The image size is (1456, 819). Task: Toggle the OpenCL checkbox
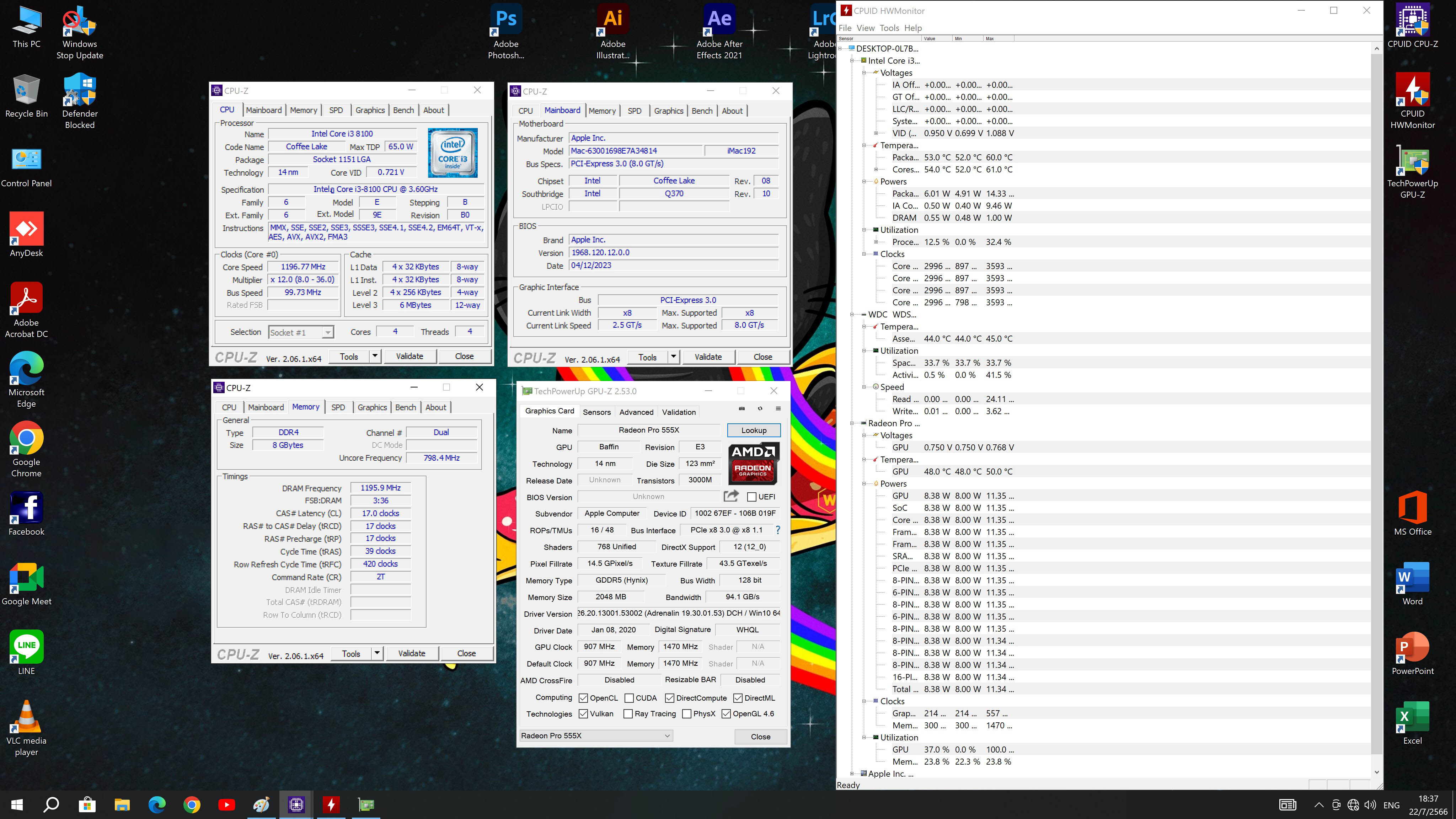(583, 698)
